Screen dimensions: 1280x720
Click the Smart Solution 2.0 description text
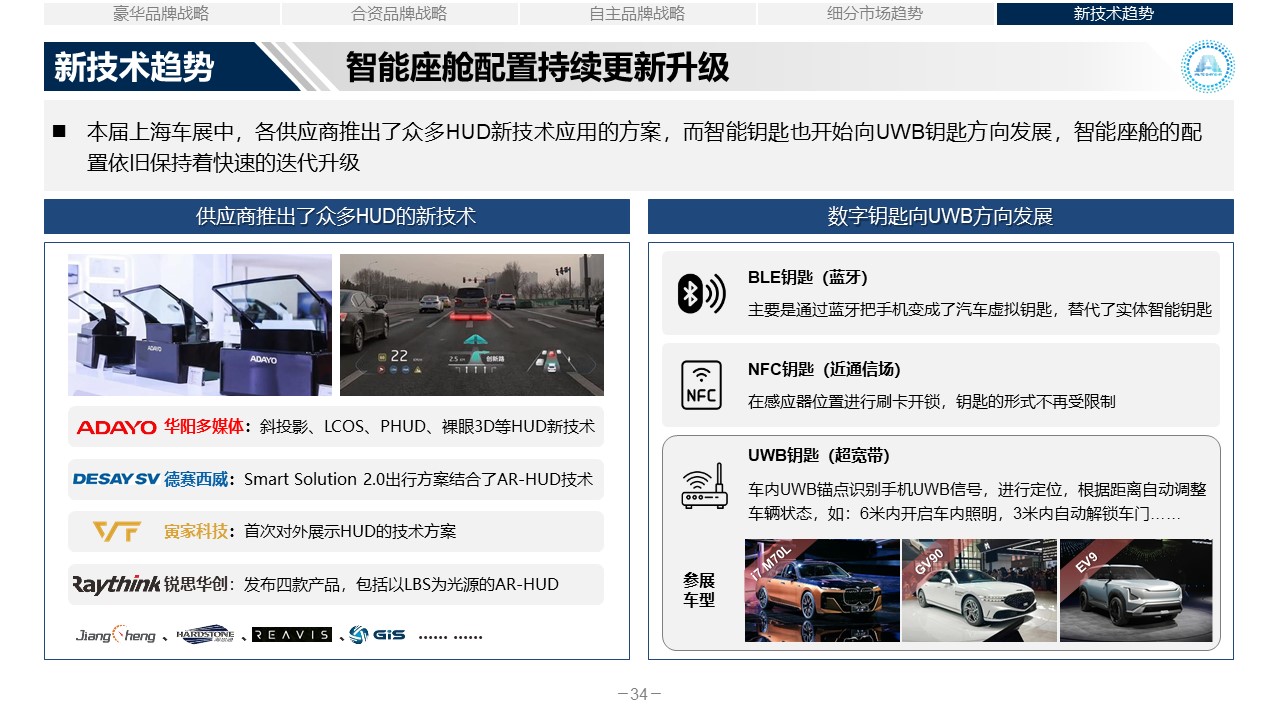tap(418, 480)
